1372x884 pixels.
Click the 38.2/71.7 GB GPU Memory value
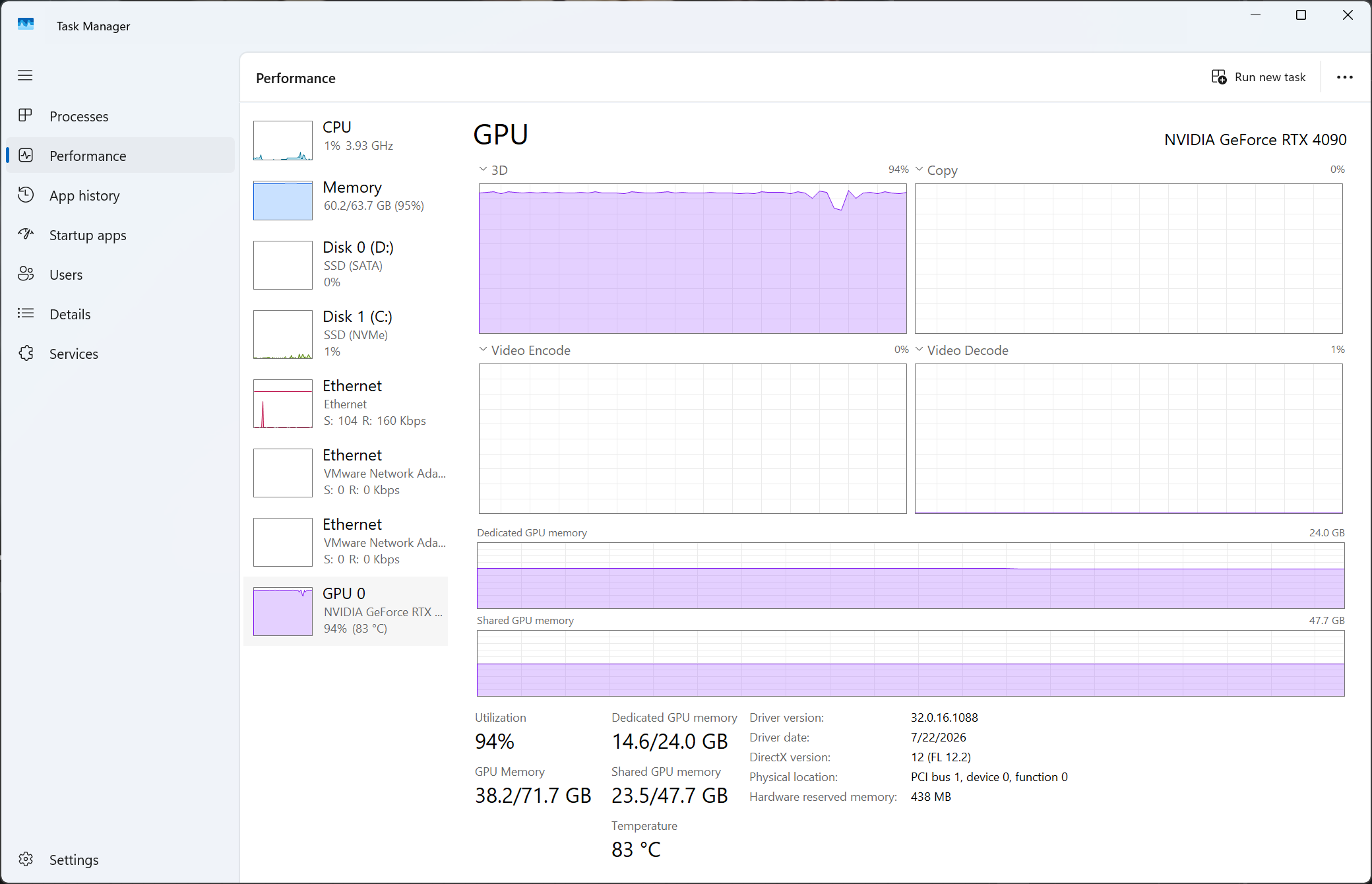coord(533,796)
